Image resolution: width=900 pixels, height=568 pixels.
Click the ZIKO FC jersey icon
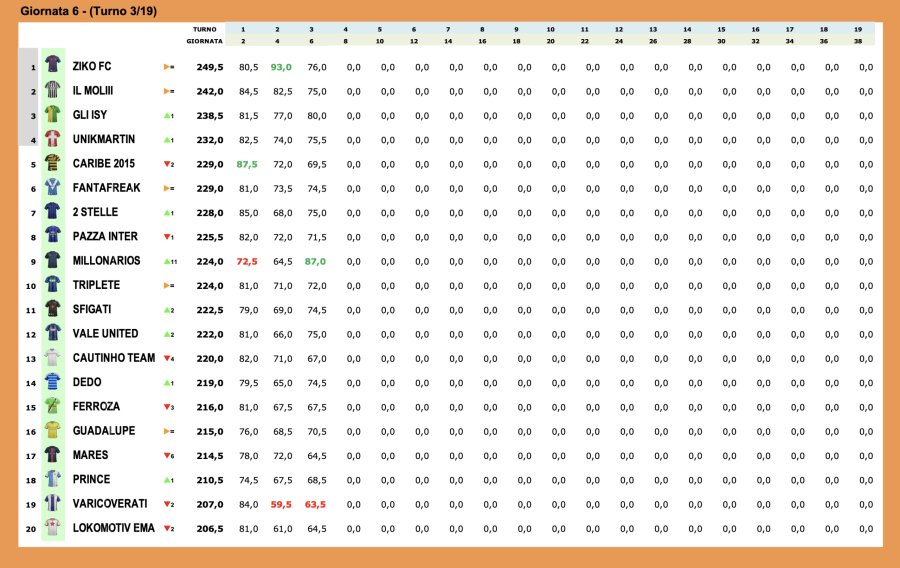(53, 64)
